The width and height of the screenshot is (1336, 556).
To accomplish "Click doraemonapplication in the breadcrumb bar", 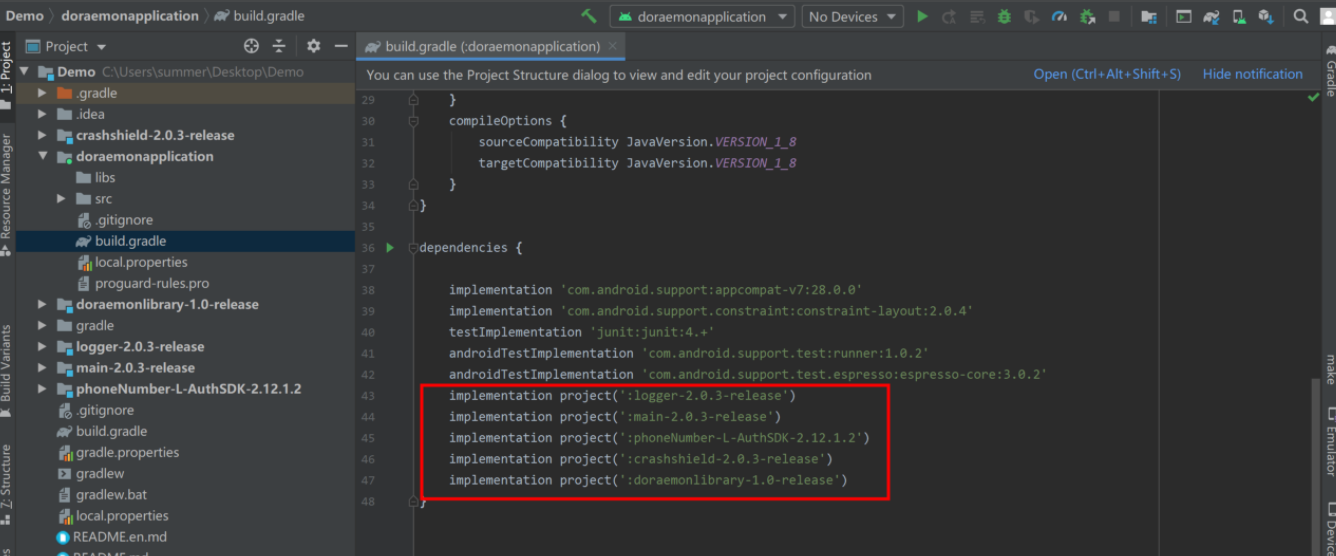I will tap(130, 16).
